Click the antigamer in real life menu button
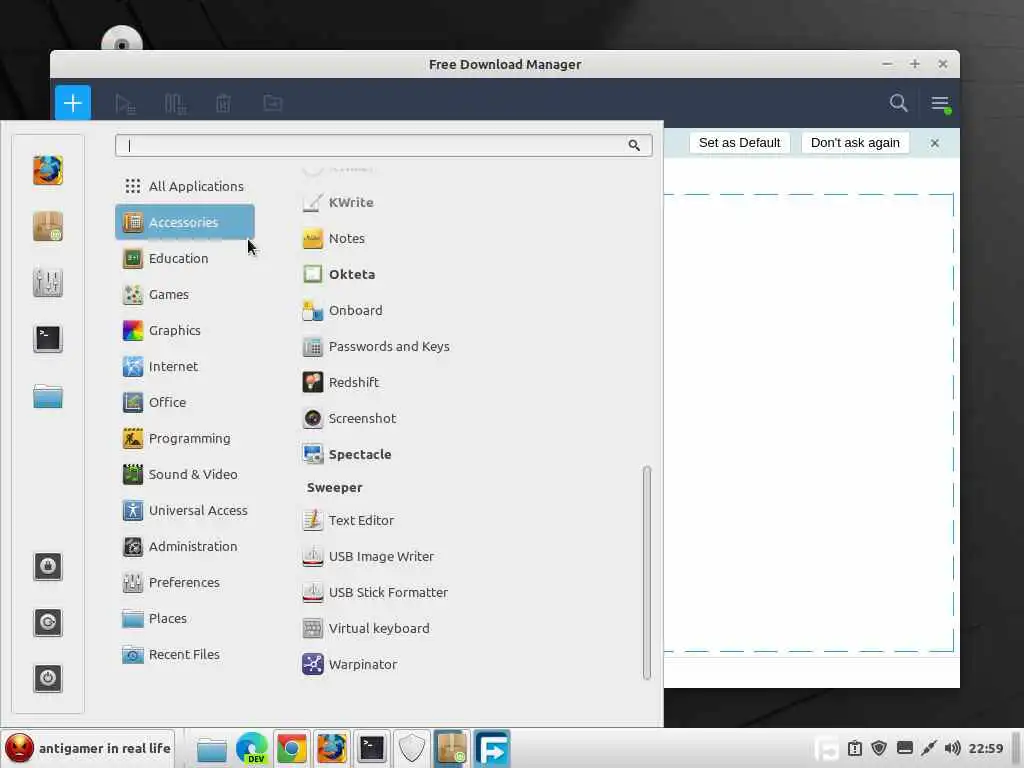 (x=88, y=748)
